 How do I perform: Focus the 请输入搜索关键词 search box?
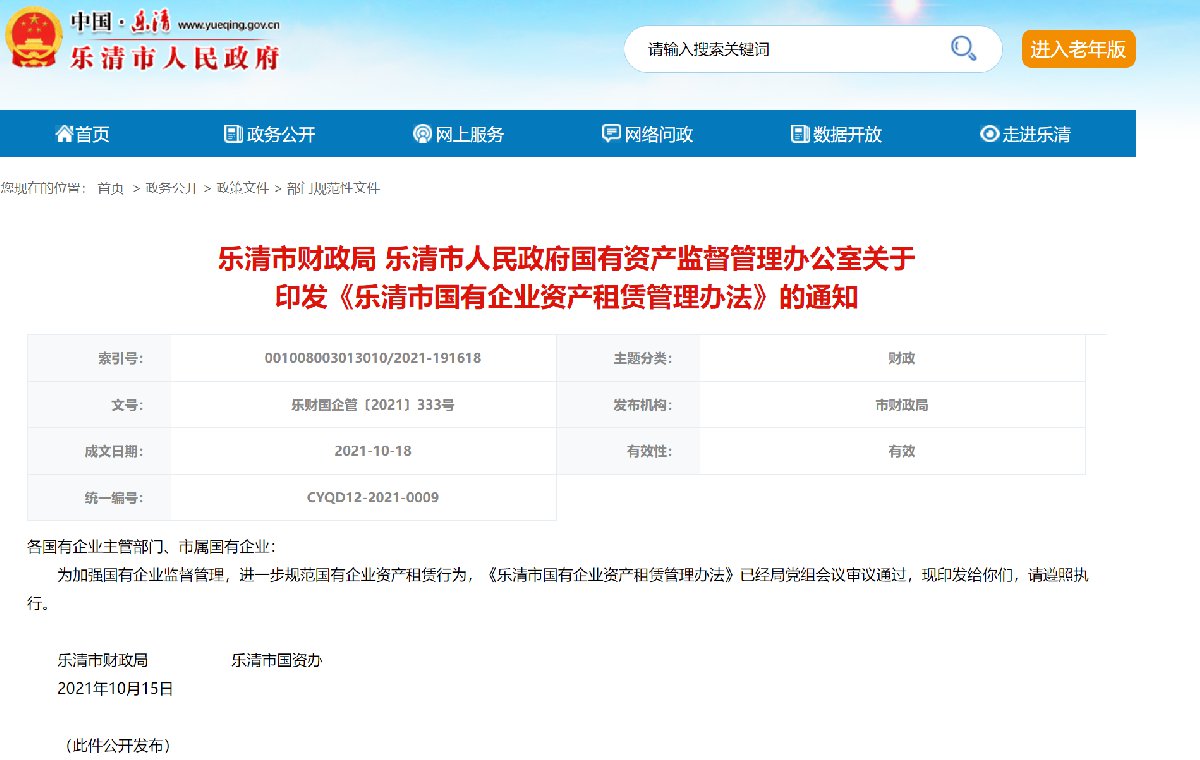[790, 49]
